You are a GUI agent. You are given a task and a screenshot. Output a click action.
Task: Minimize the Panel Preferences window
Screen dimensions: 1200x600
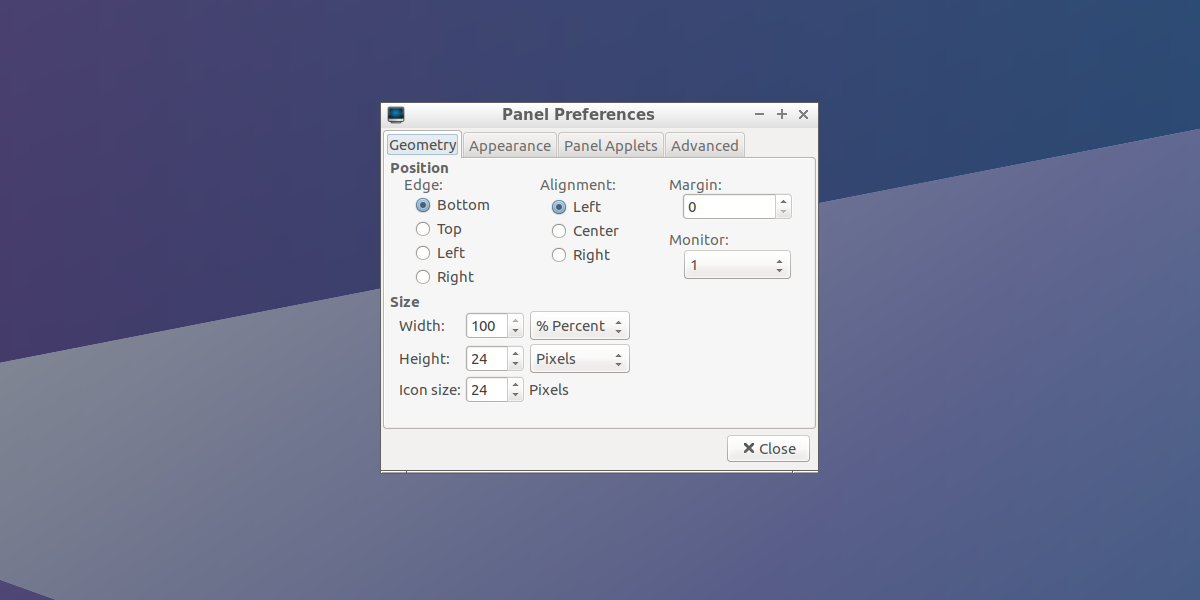pyautogui.click(x=760, y=115)
